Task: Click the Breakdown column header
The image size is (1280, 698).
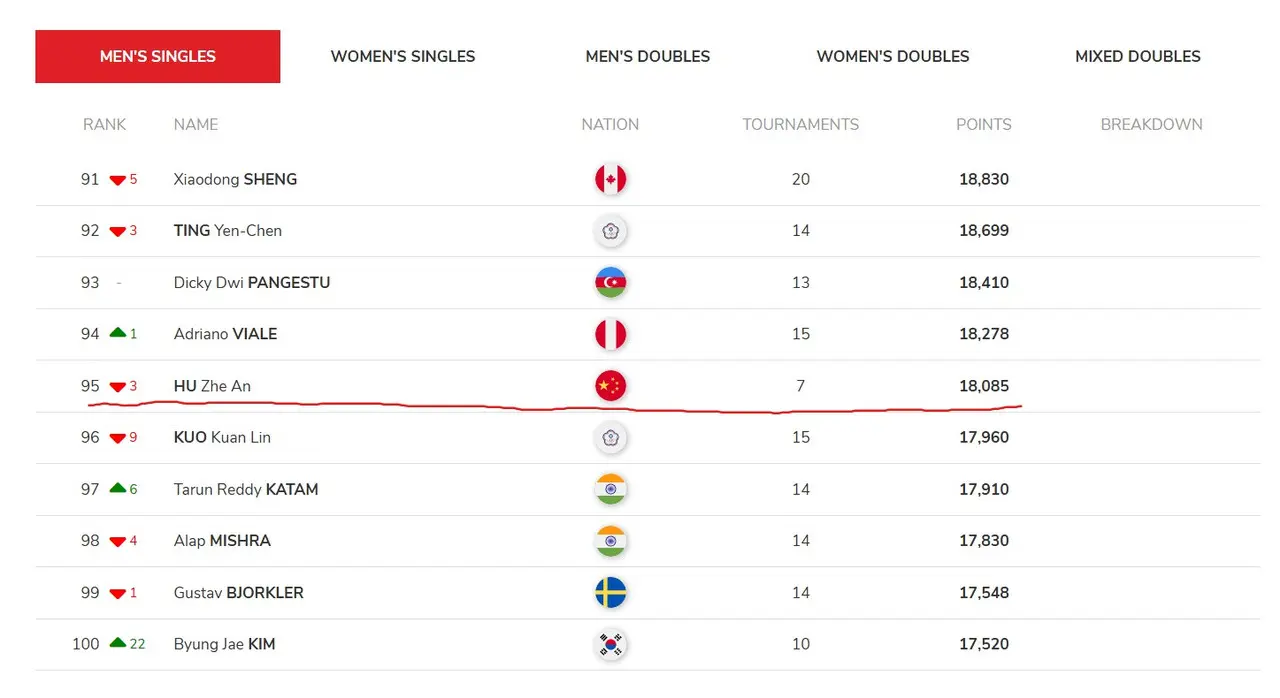Action: [x=1151, y=124]
